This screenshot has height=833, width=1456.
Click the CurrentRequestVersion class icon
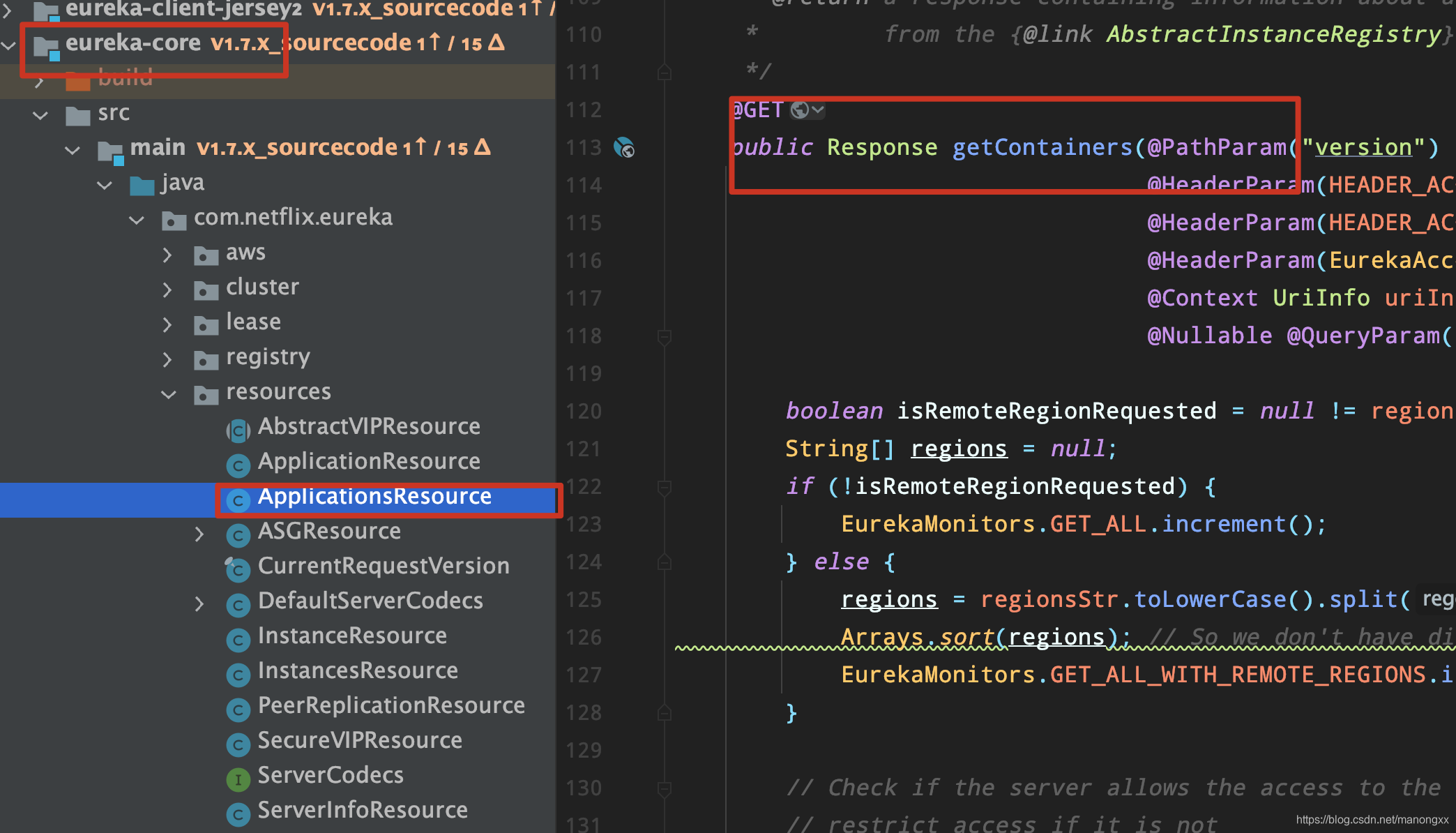pos(238,570)
